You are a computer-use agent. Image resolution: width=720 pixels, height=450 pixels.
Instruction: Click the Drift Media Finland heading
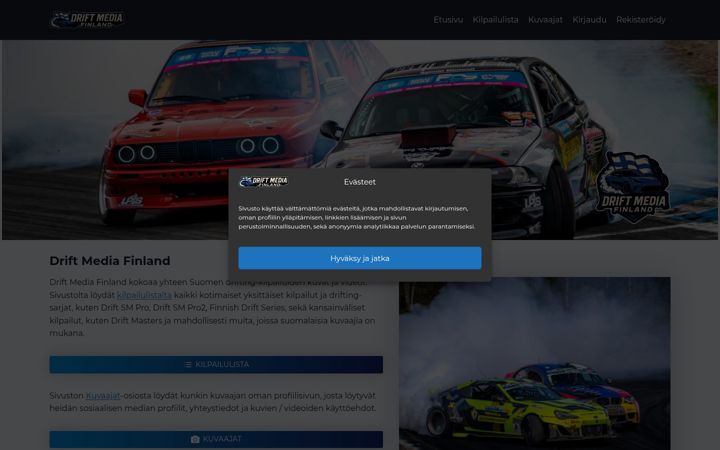click(x=110, y=261)
